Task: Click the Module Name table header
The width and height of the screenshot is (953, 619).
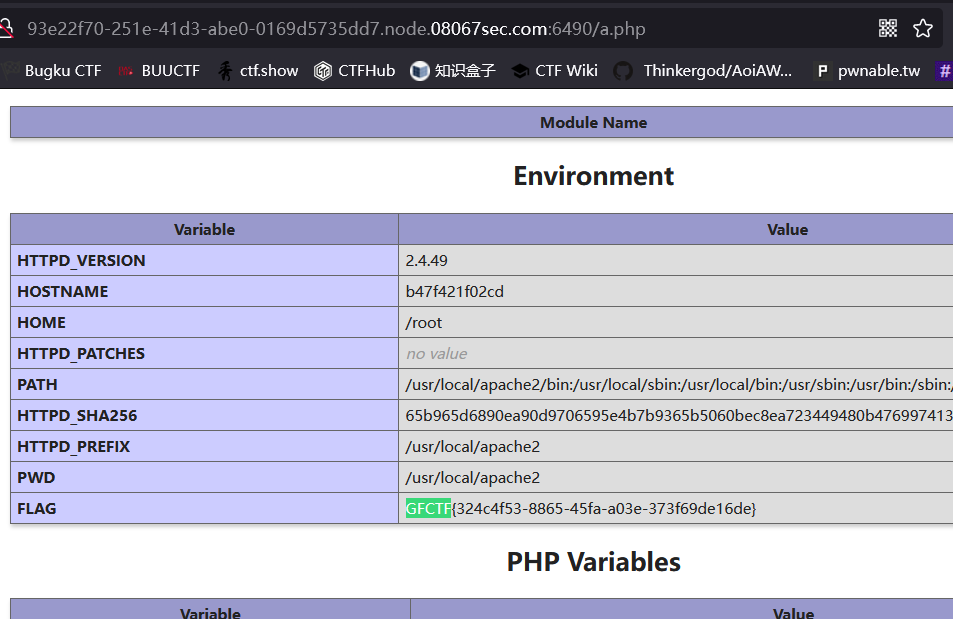Action: 481,122
